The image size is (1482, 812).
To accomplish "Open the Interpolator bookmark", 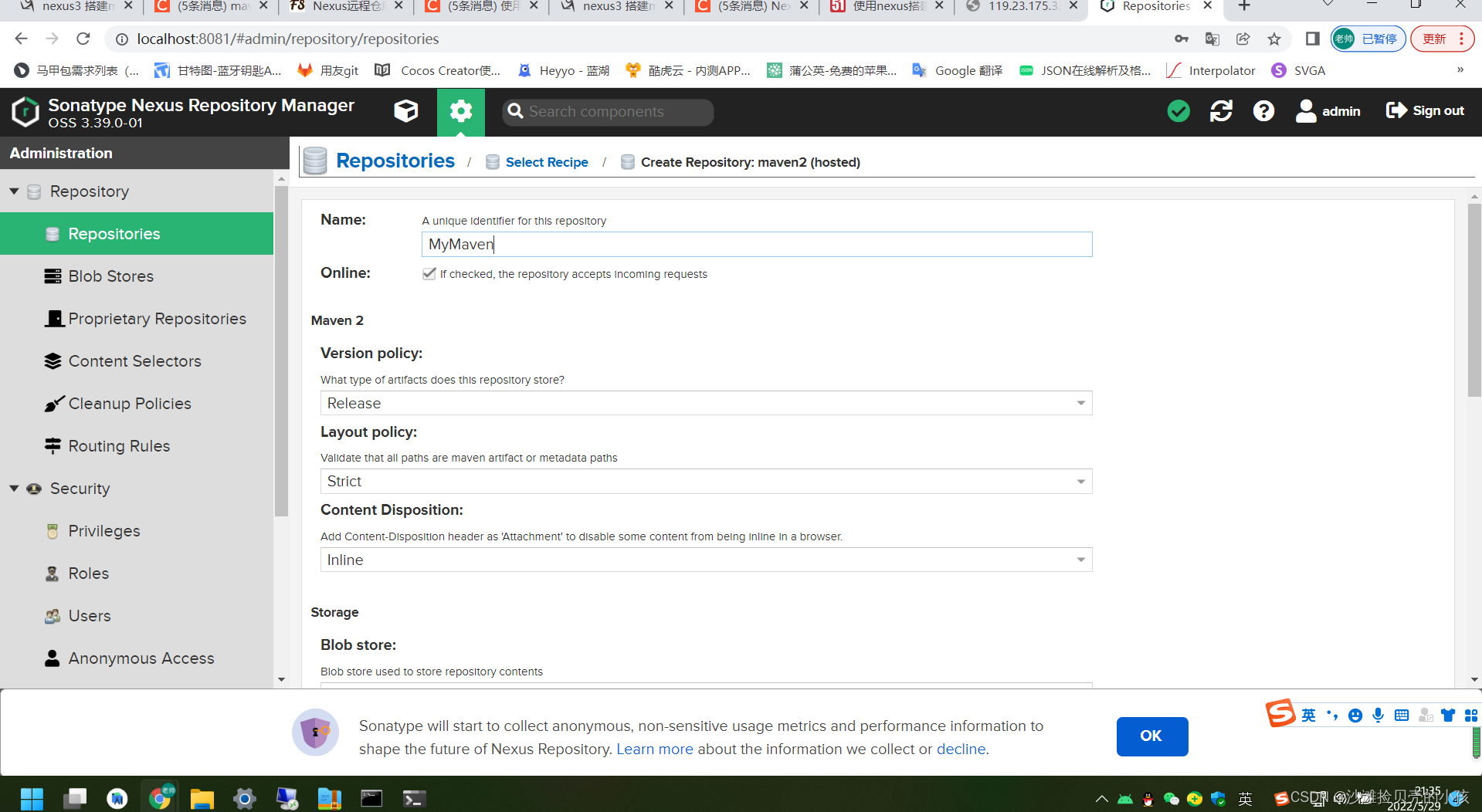I will (x=1211, y=70).
